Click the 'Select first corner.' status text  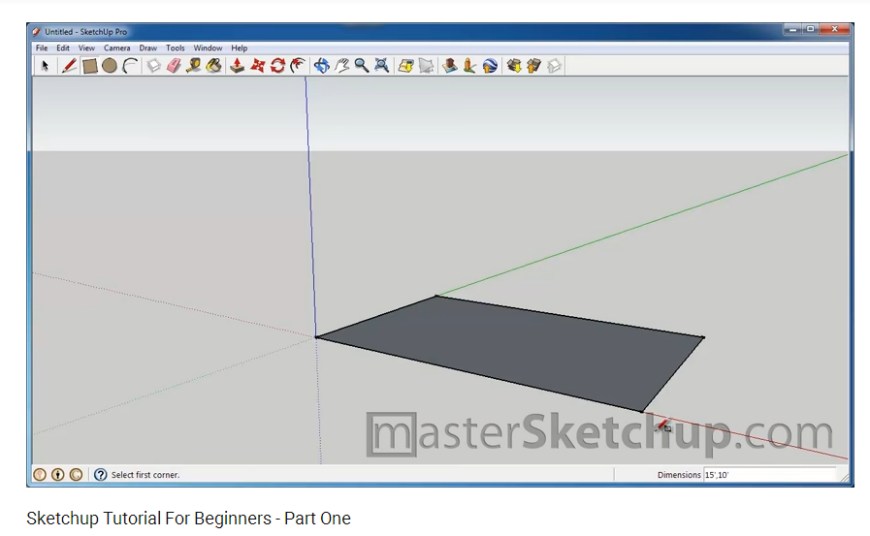pyautogui.click(x=145, y=475)
